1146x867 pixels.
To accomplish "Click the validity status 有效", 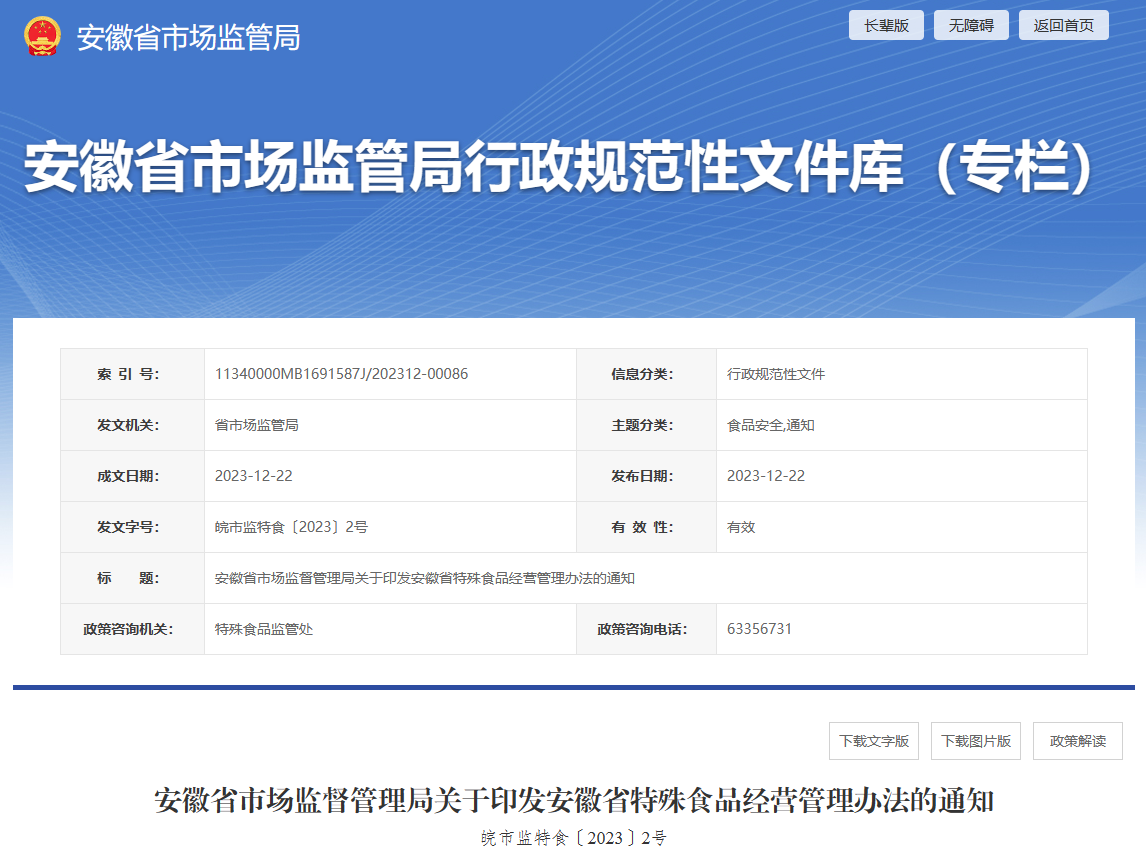I will [741, 527].
